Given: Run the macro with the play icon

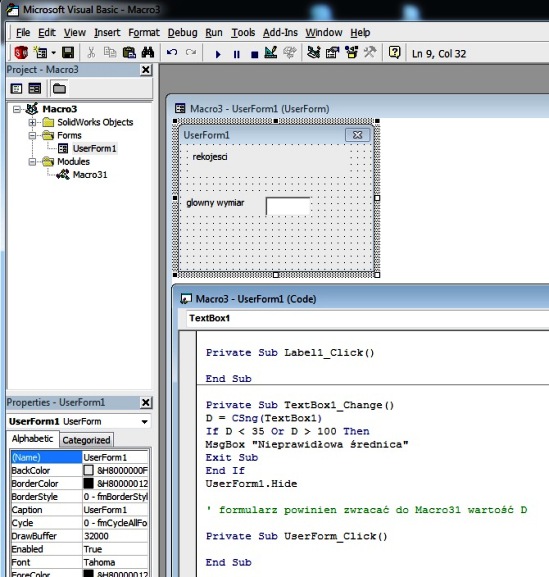Looking at the screenshot, I should 218,54.
